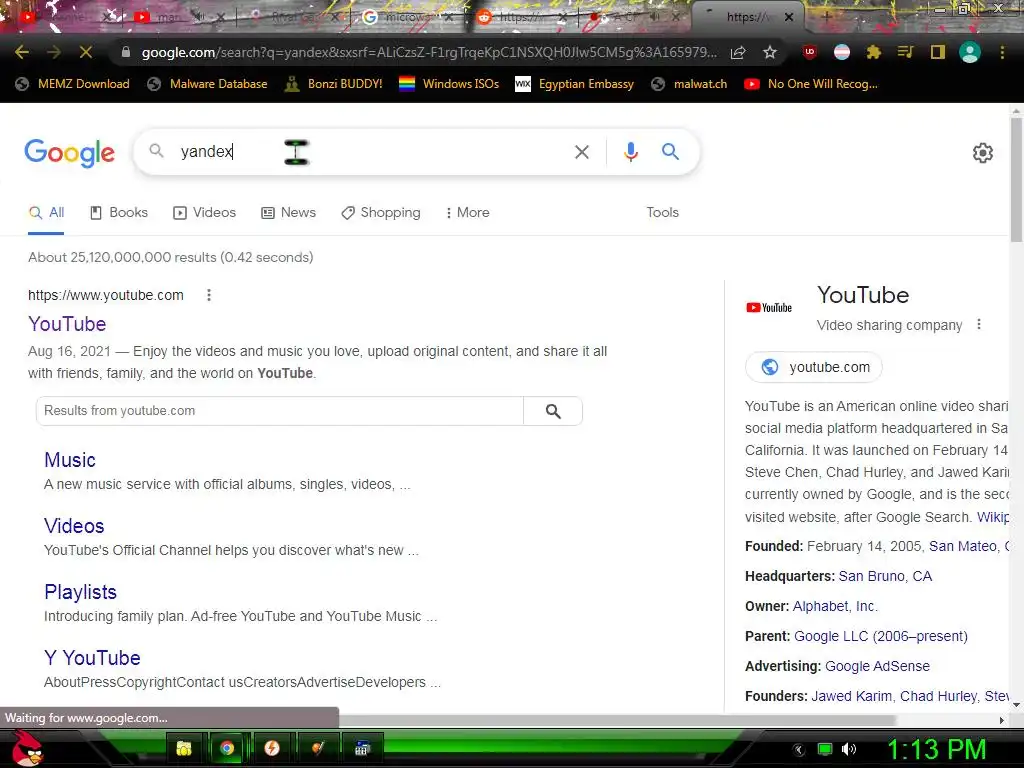The width and height of the screenshot is (1024, 768).
Task: Open the malwat.ch bookmark
Action: tap(690, 84)
